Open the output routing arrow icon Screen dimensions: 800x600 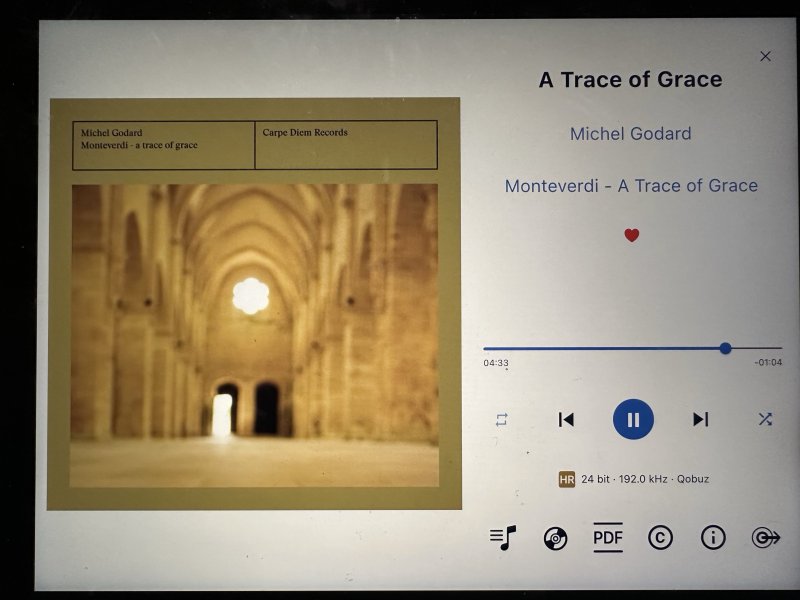coord(766,538)
